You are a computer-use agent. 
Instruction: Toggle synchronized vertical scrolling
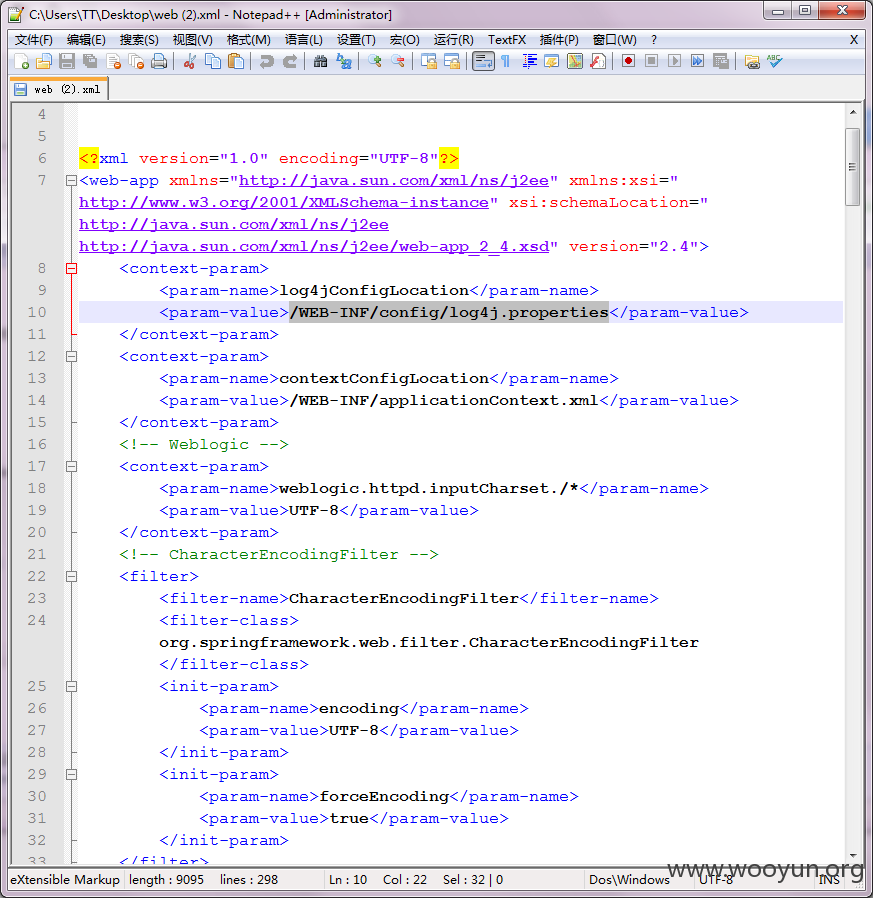coord(428,61)
